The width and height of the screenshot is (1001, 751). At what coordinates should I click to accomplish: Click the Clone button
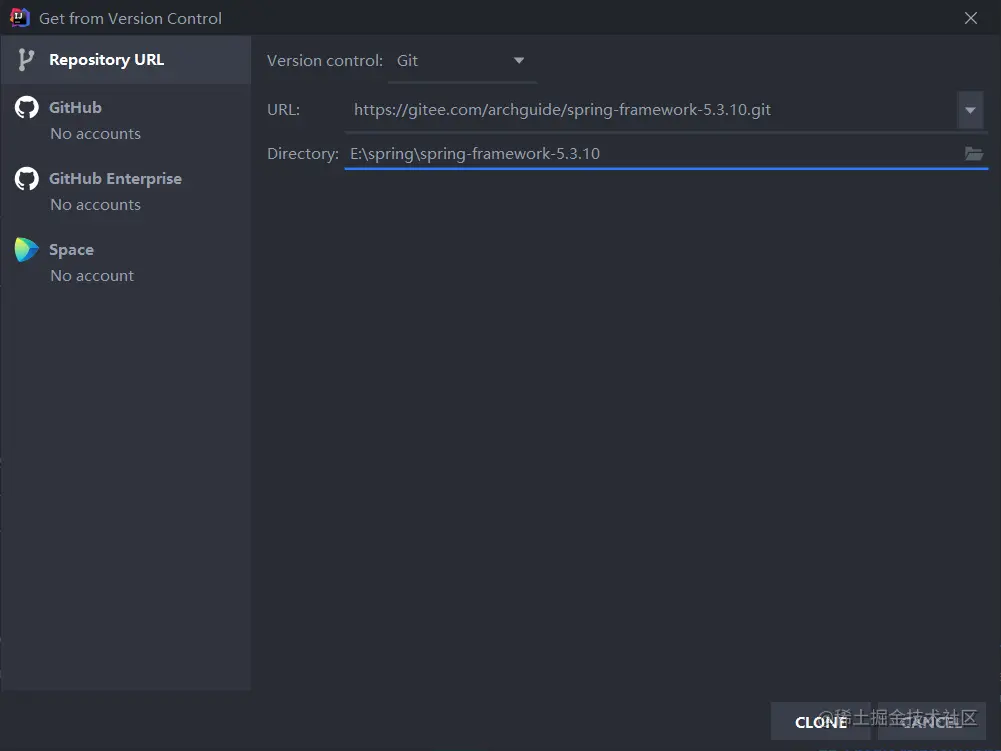pos(820,722)
